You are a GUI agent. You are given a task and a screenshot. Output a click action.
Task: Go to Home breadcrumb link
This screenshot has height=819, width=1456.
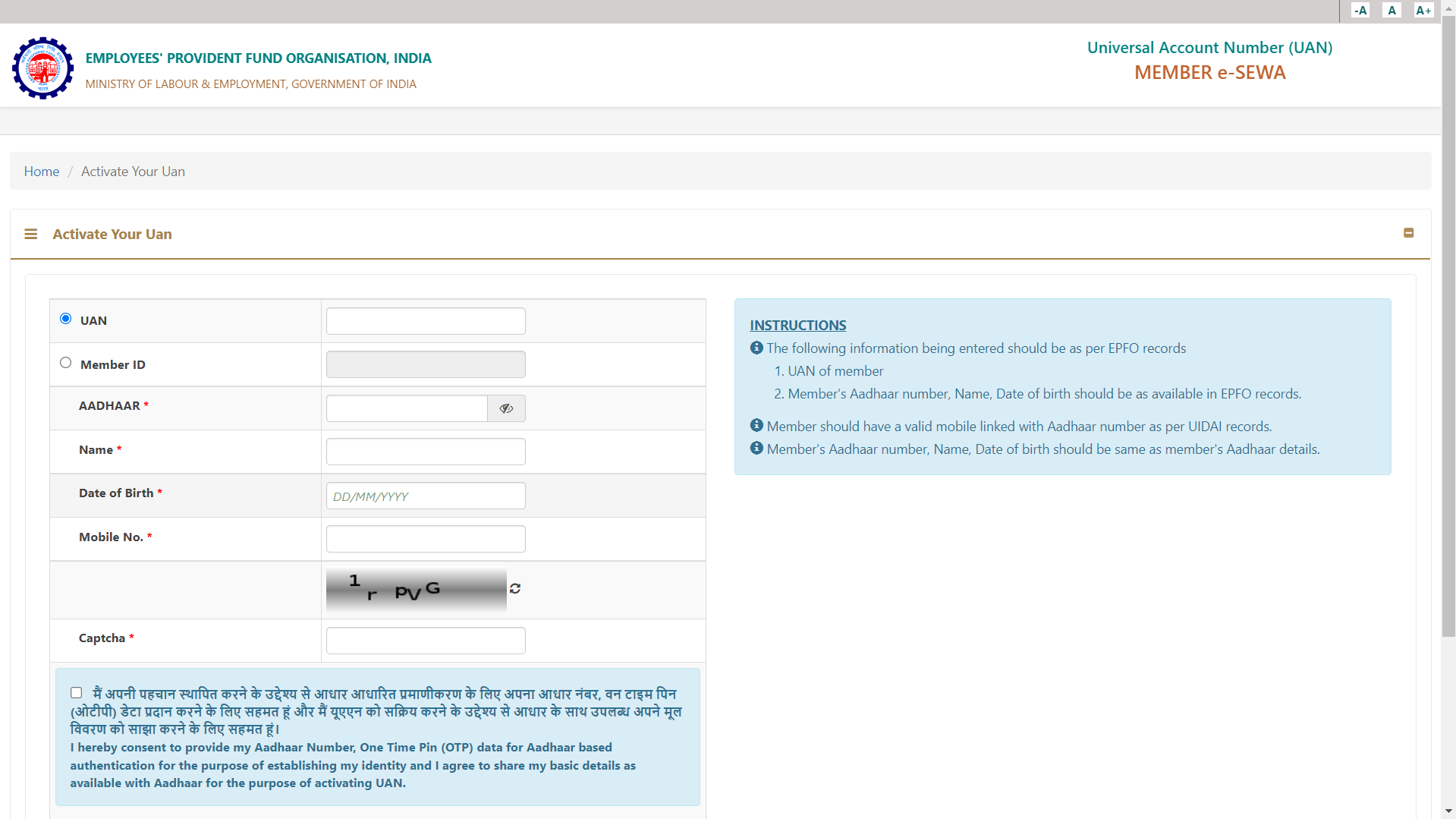[x=42, y=172]
